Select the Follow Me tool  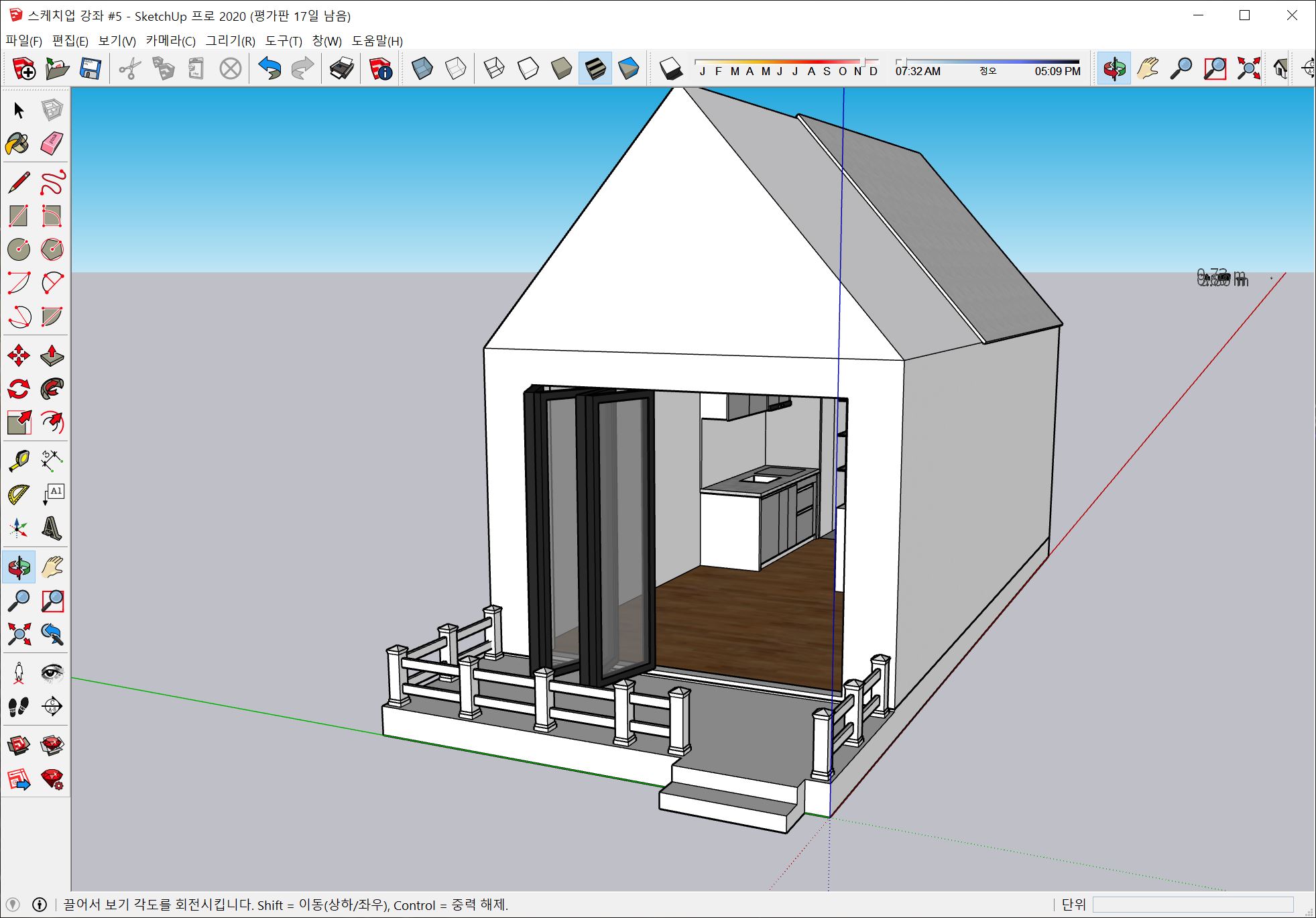[52, 389]
